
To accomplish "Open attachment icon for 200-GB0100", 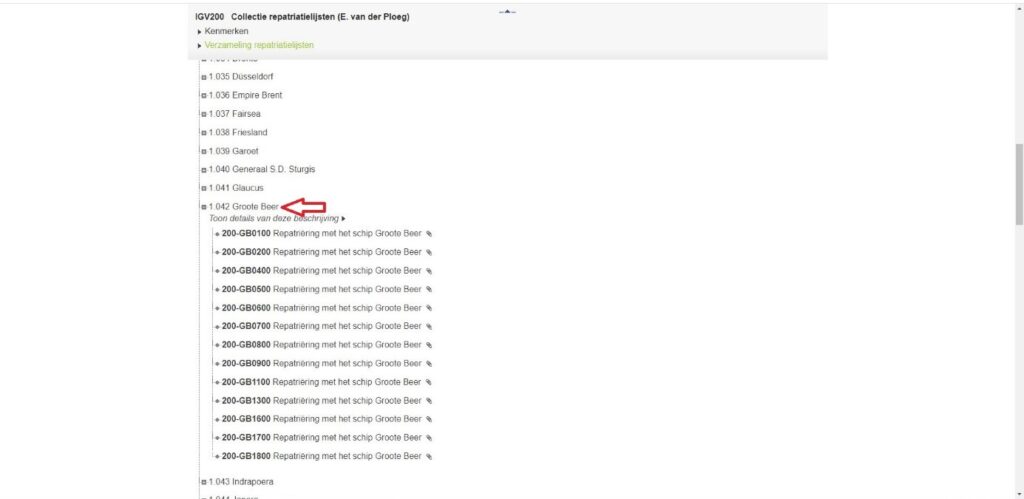I will tap(429, 234).
